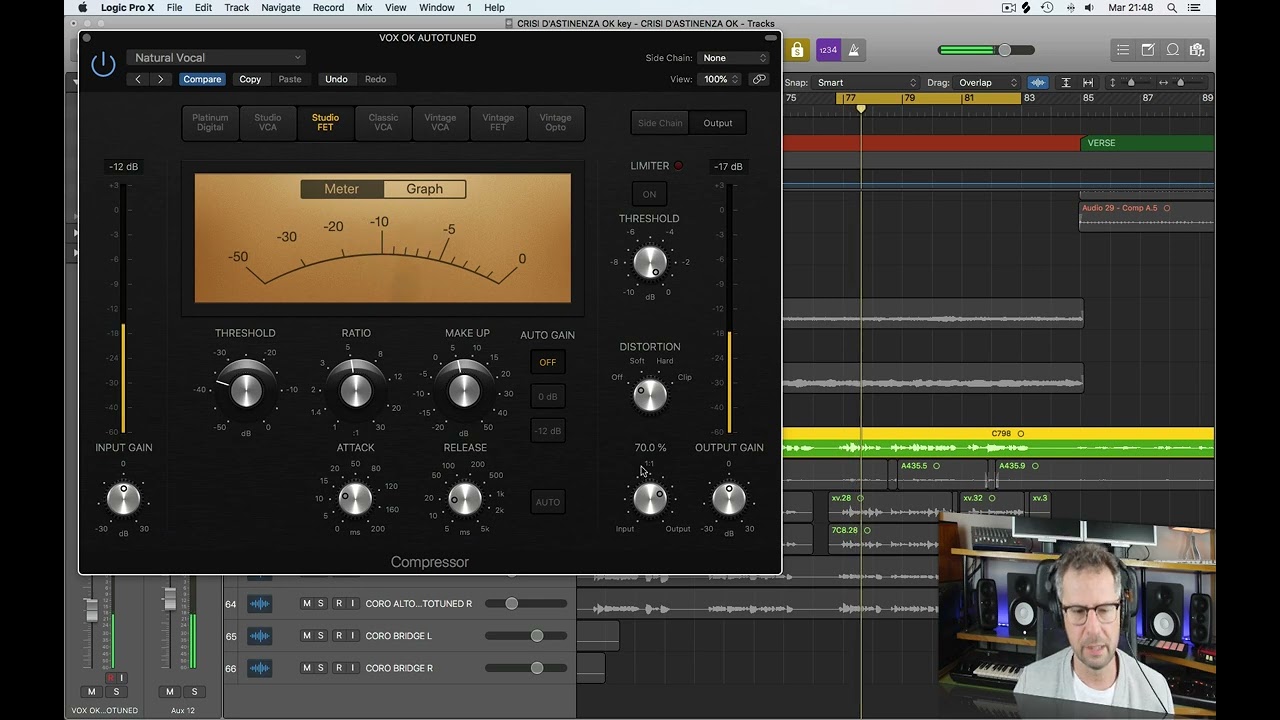Switch to the Classic VCA model tab
The height and width of the screenshot is (720, 1280).
tap(383, 123)
